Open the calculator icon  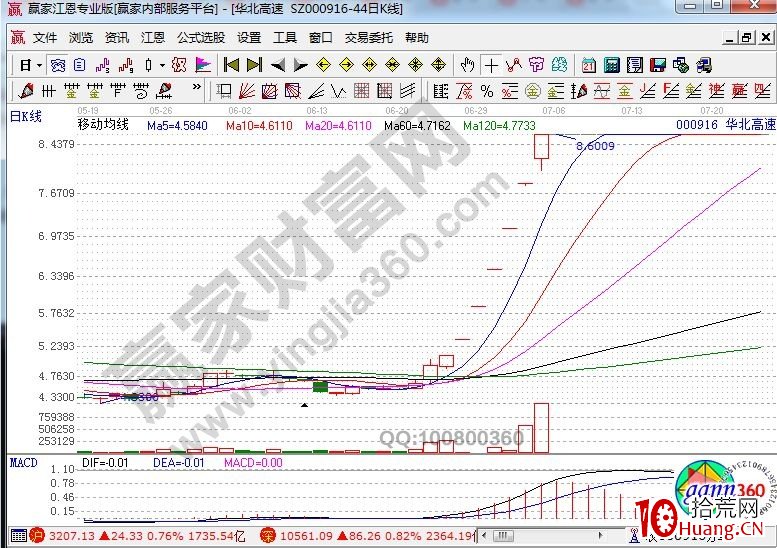(x=612, y=65)
